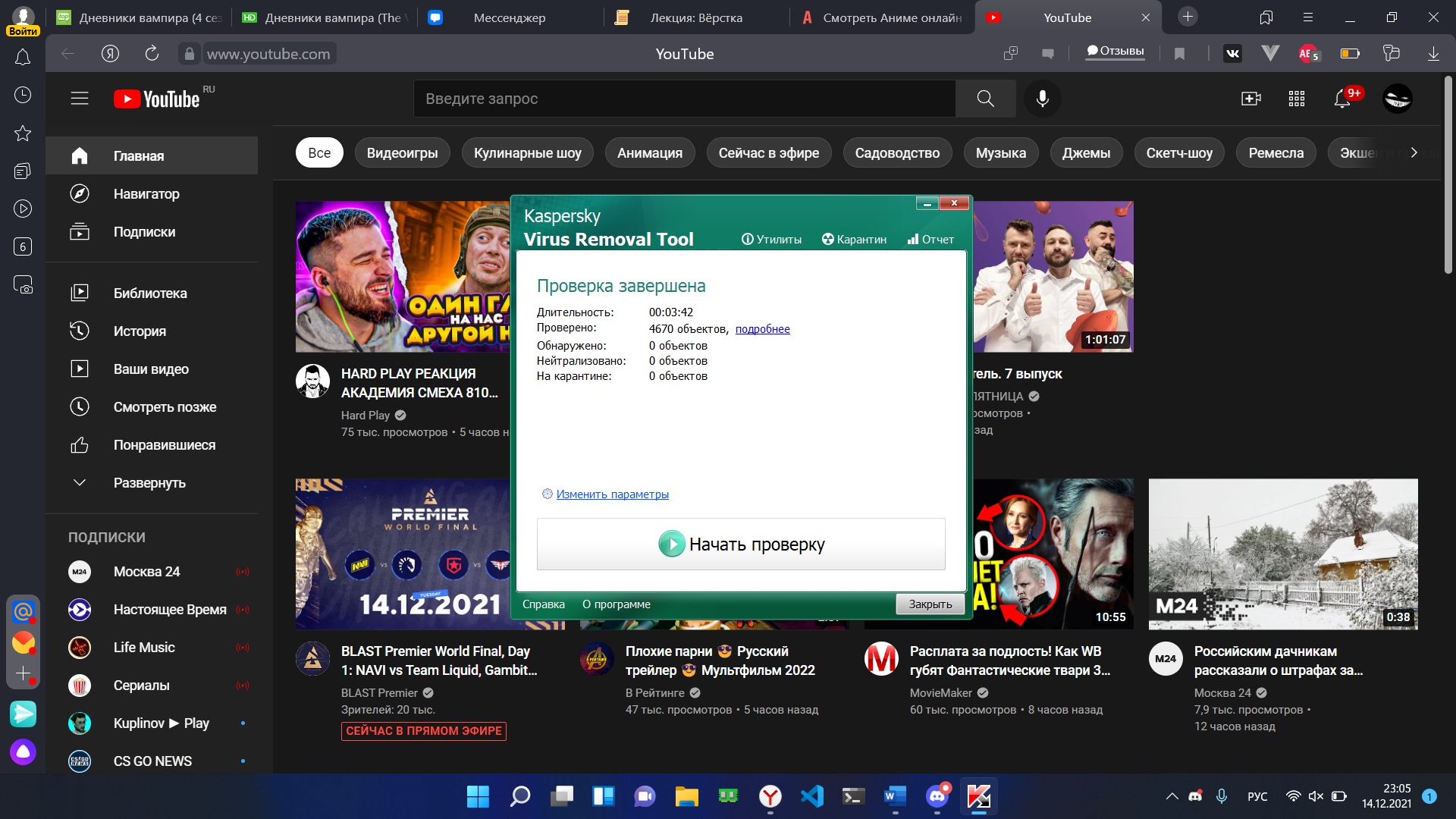Open browser sidebar favorites star icon
Image resolution: width=1456 pixels, height=819 pixels.
[x=23, y=133]
